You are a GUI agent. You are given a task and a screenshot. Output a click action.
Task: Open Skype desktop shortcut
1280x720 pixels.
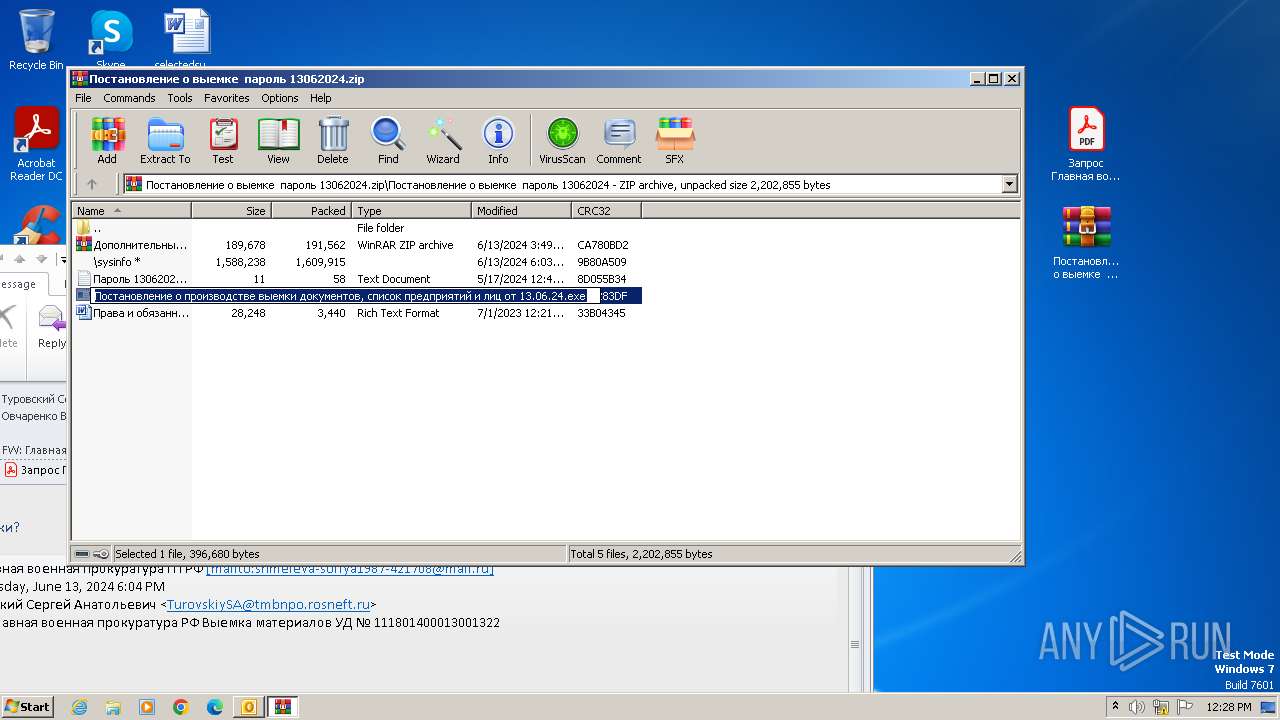pos(111,38)
